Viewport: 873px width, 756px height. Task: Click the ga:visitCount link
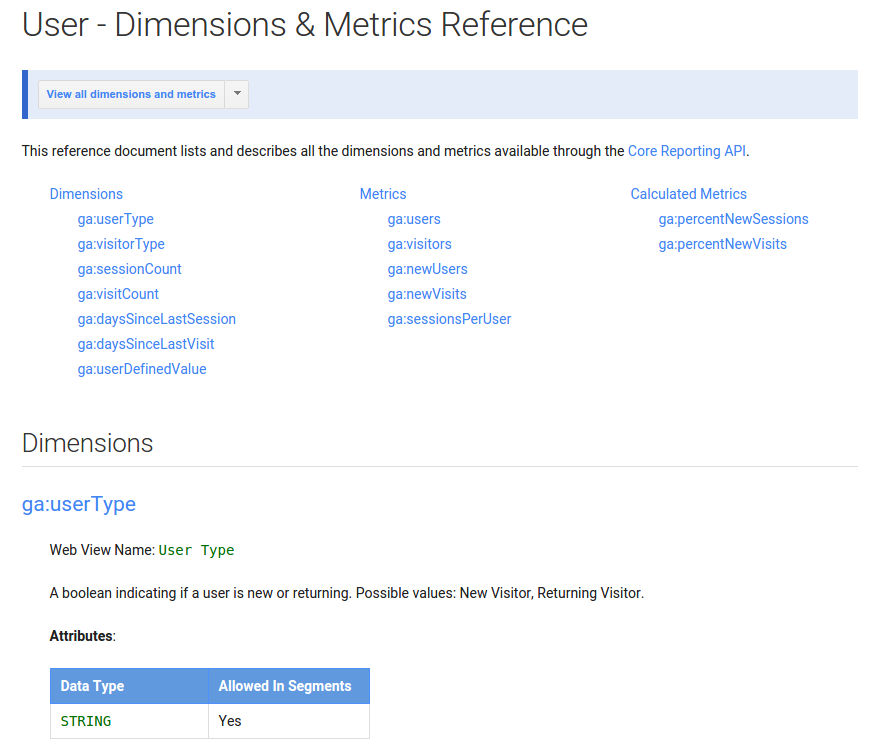click(118, 294)
